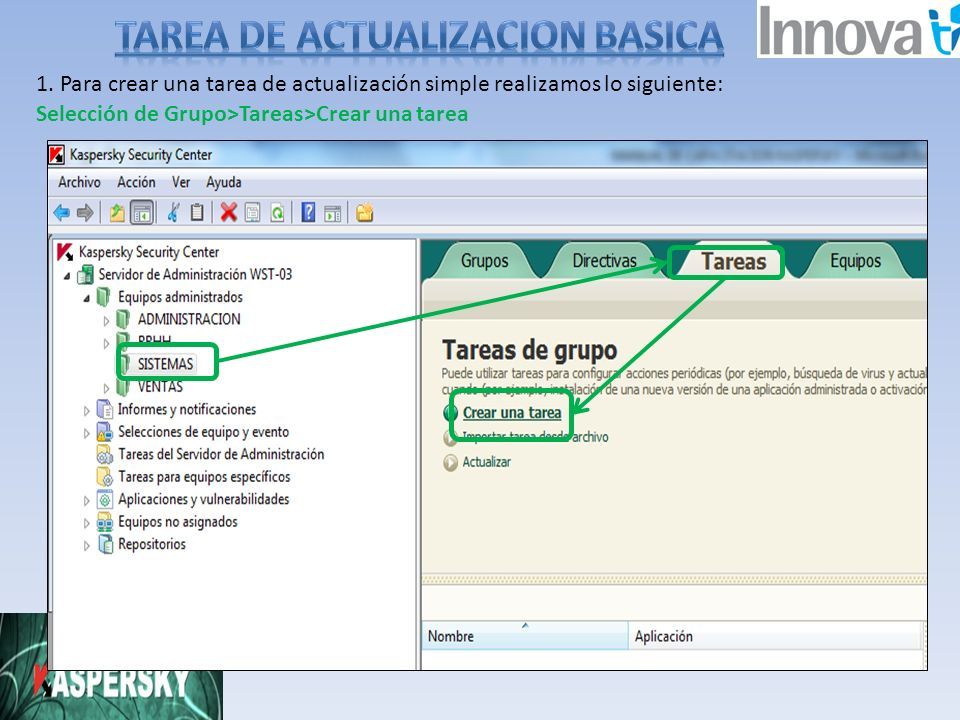
Task: Click the Kaspersky Security Center root node icon
Action: (65, 252)
